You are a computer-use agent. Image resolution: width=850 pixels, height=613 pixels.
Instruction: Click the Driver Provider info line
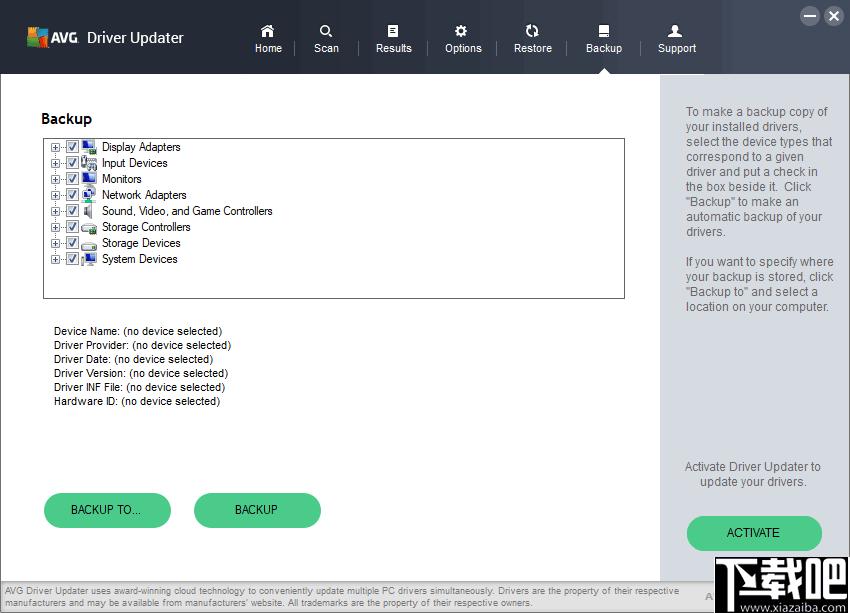coord(142,345)
